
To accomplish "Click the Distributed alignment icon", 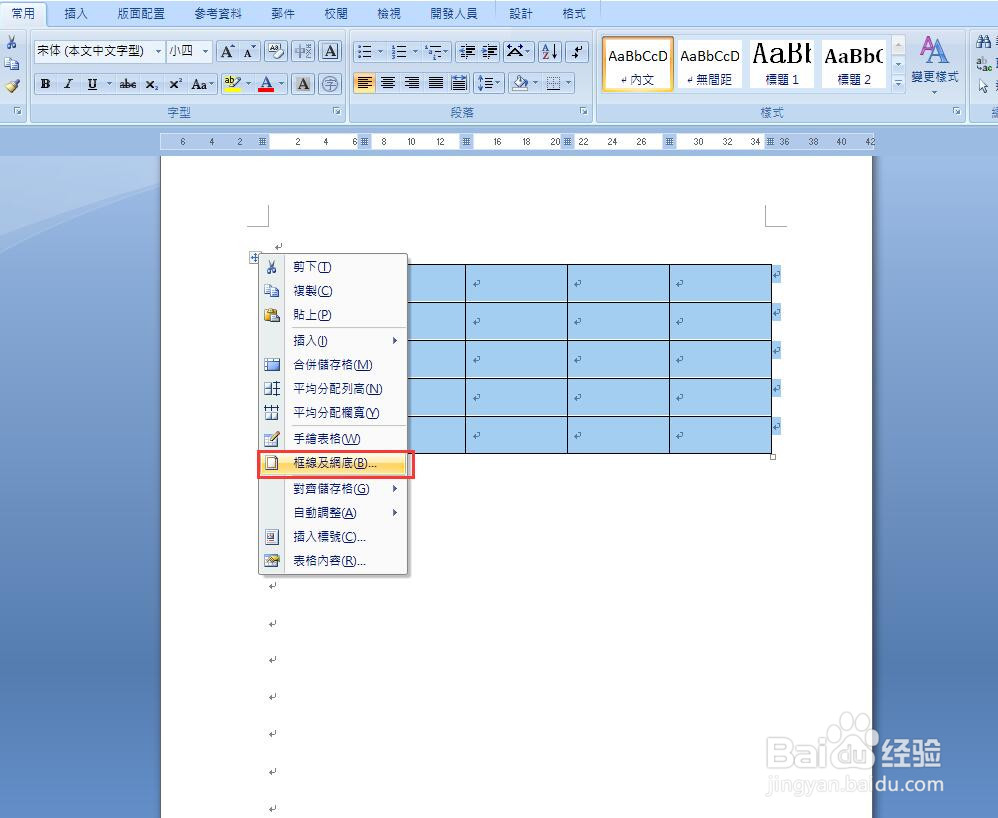I will tap(458, 83).
